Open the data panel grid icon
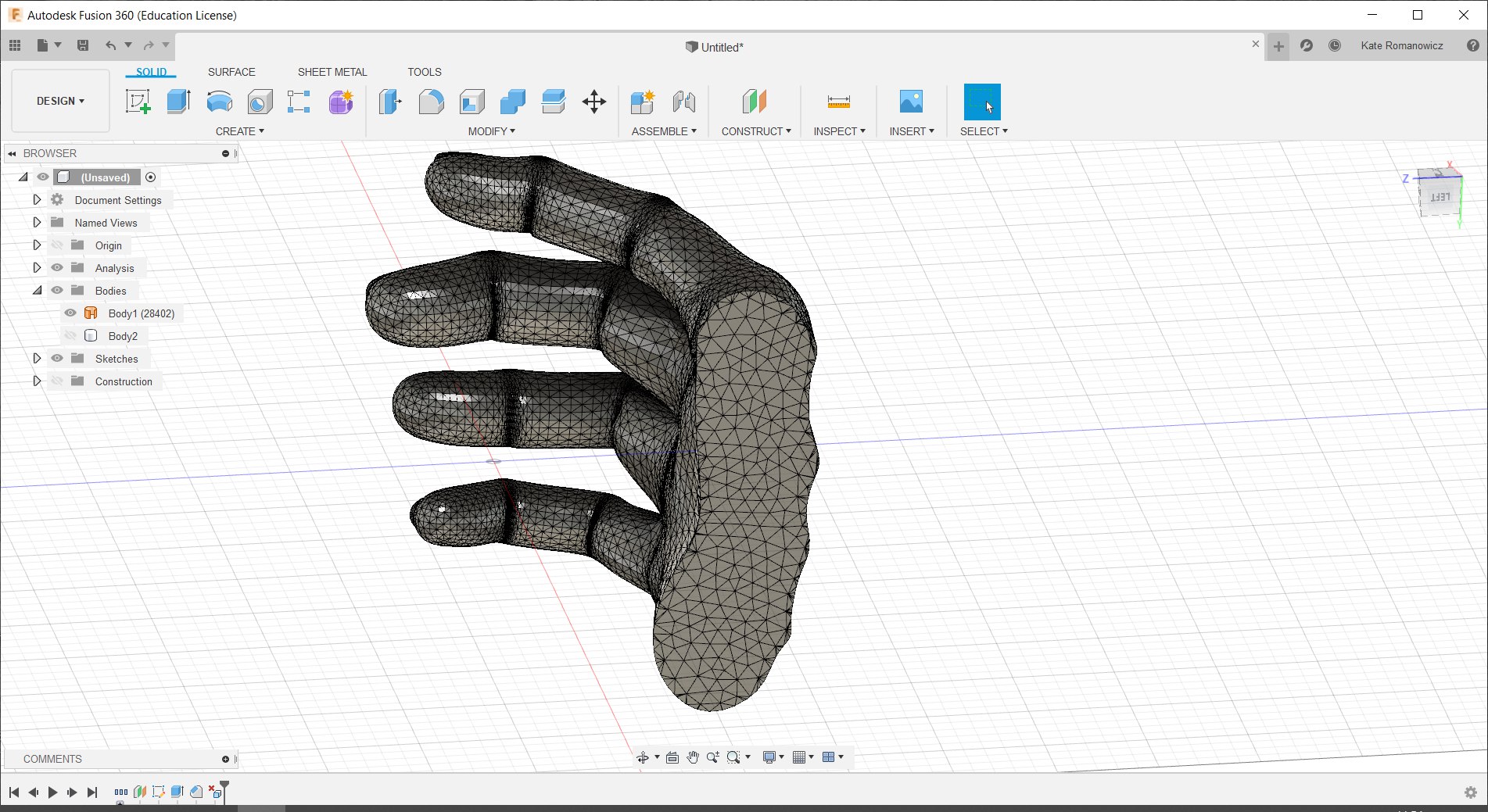This screenshot has height=812, width=1488. click(15, 45)
